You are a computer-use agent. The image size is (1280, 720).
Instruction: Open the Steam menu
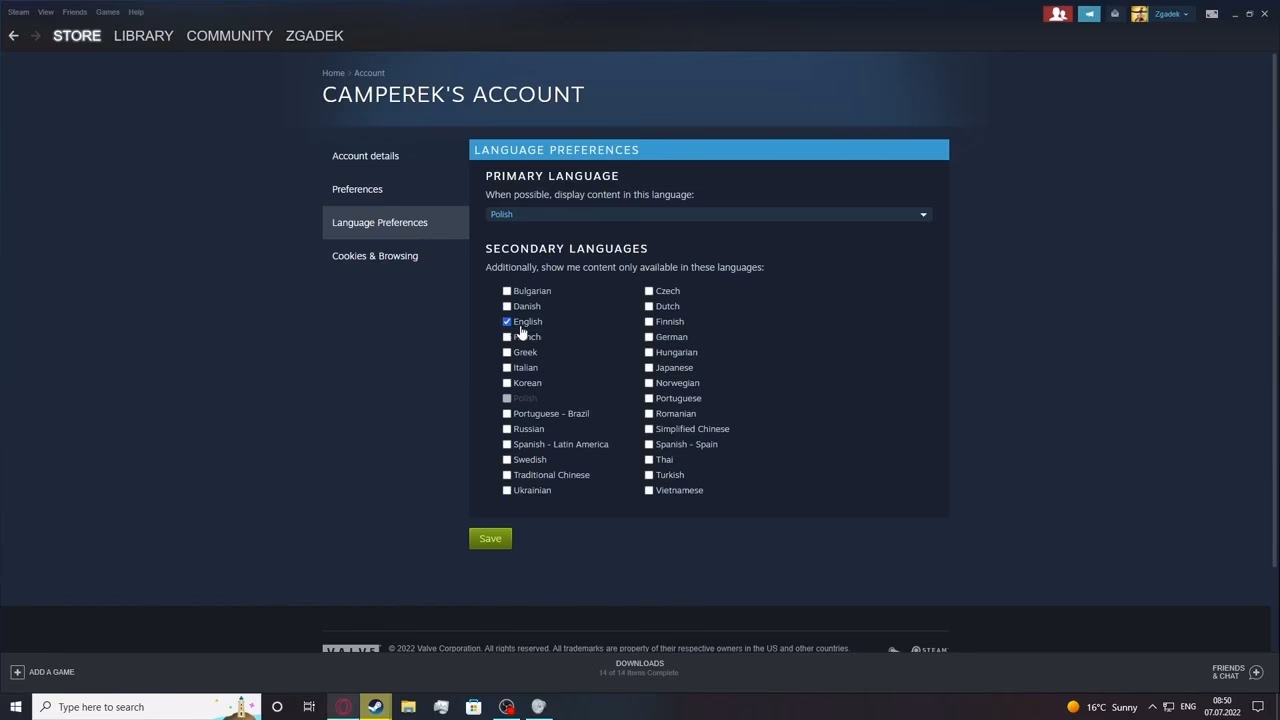[18, 12]
